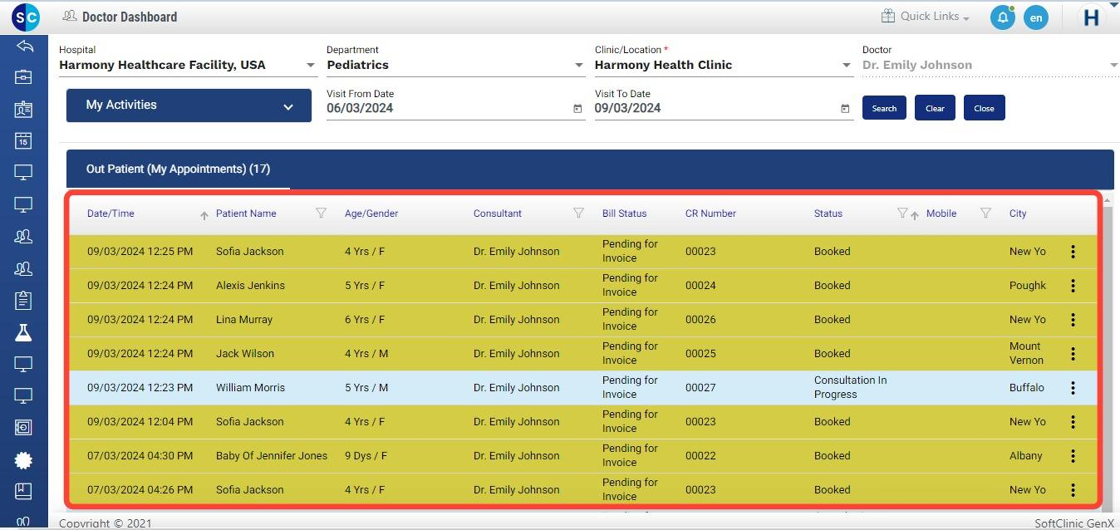Click CR Number 00027
This screenshot has height=530, width=1120.
(x=701, y=388)
